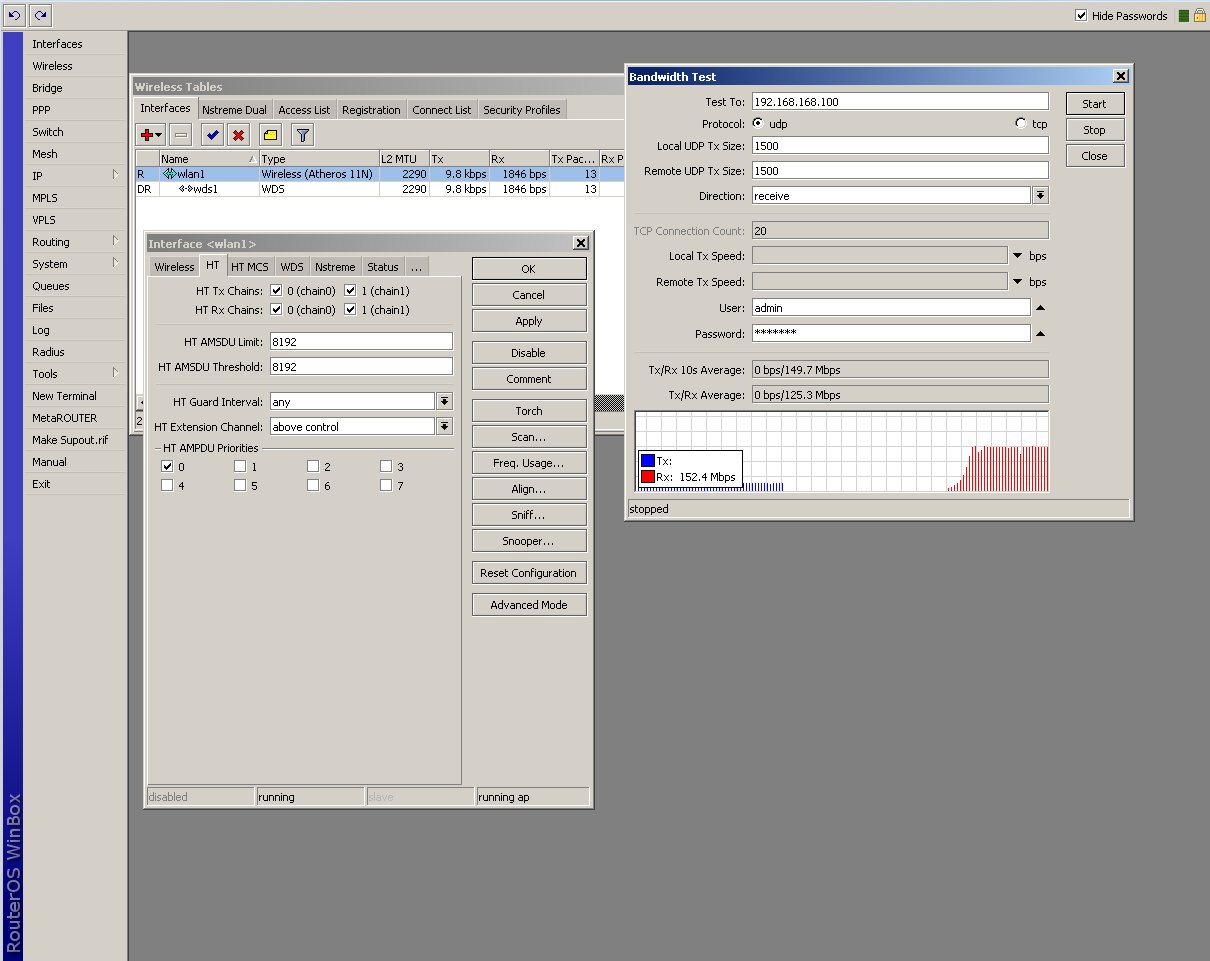
Task: Uncheck HT AMPDU priority 0
Action: (x=167, y=467)
